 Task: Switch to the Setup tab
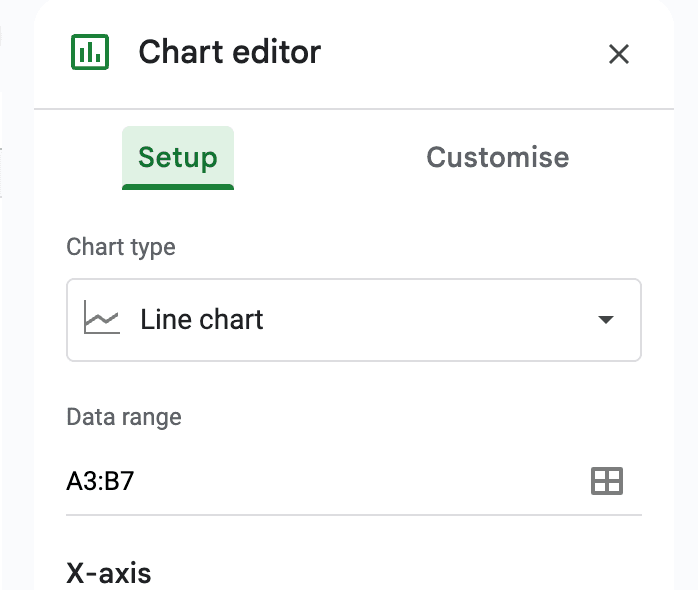click(x=178, y=157)
